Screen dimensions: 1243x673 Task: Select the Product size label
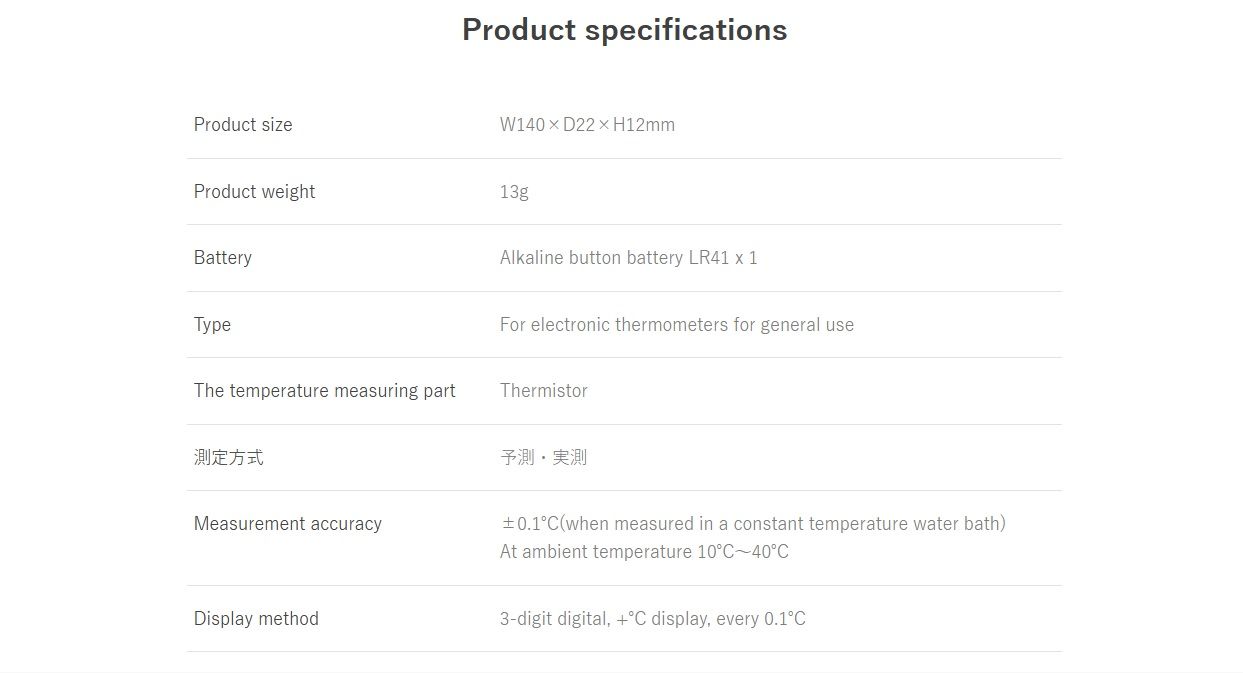(243, 125)
